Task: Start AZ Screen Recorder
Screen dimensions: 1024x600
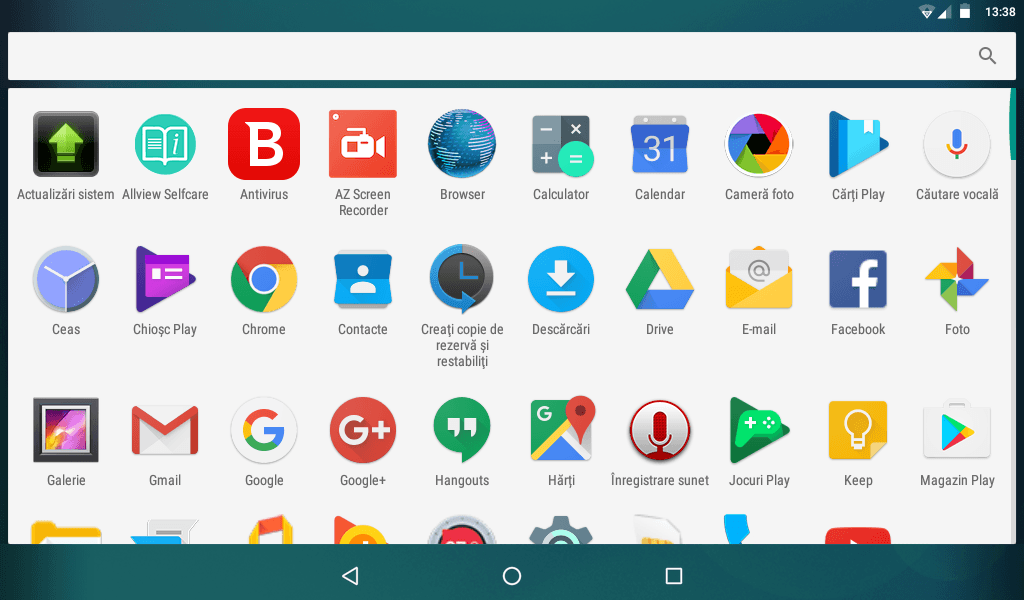Action: pyautogui.click(x=363, y=144)
